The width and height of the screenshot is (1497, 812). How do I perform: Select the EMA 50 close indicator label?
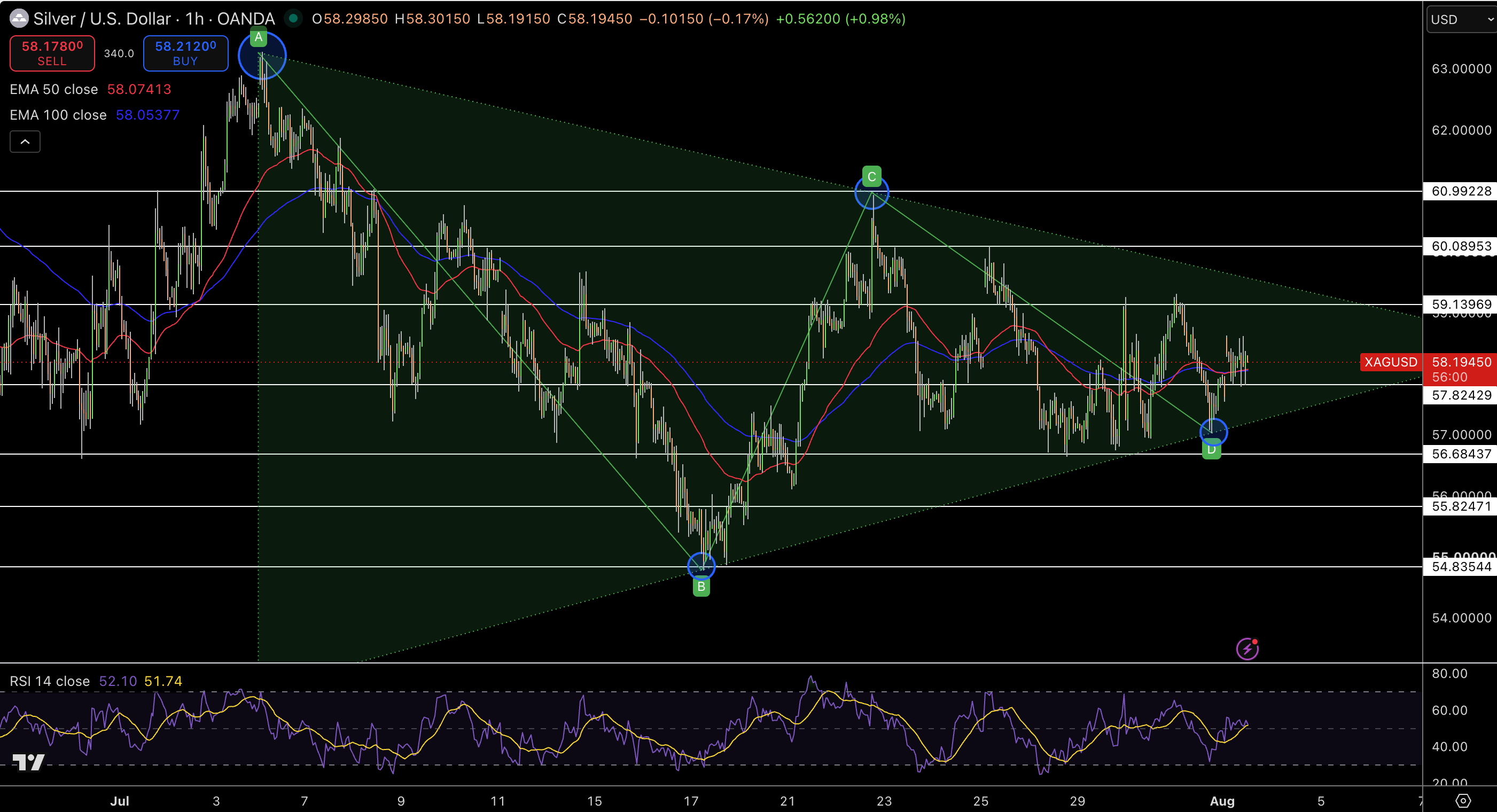[53, 89]
